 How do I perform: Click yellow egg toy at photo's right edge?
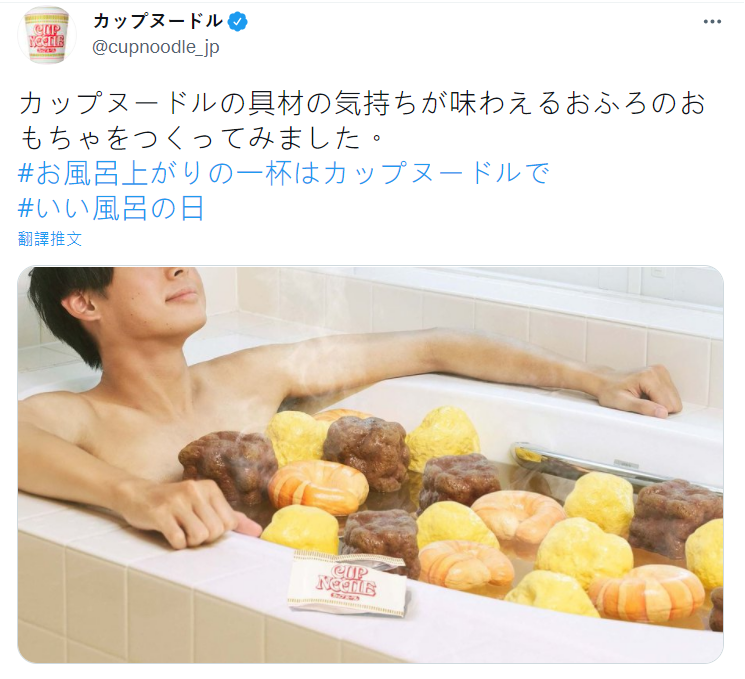click(705, 554)
